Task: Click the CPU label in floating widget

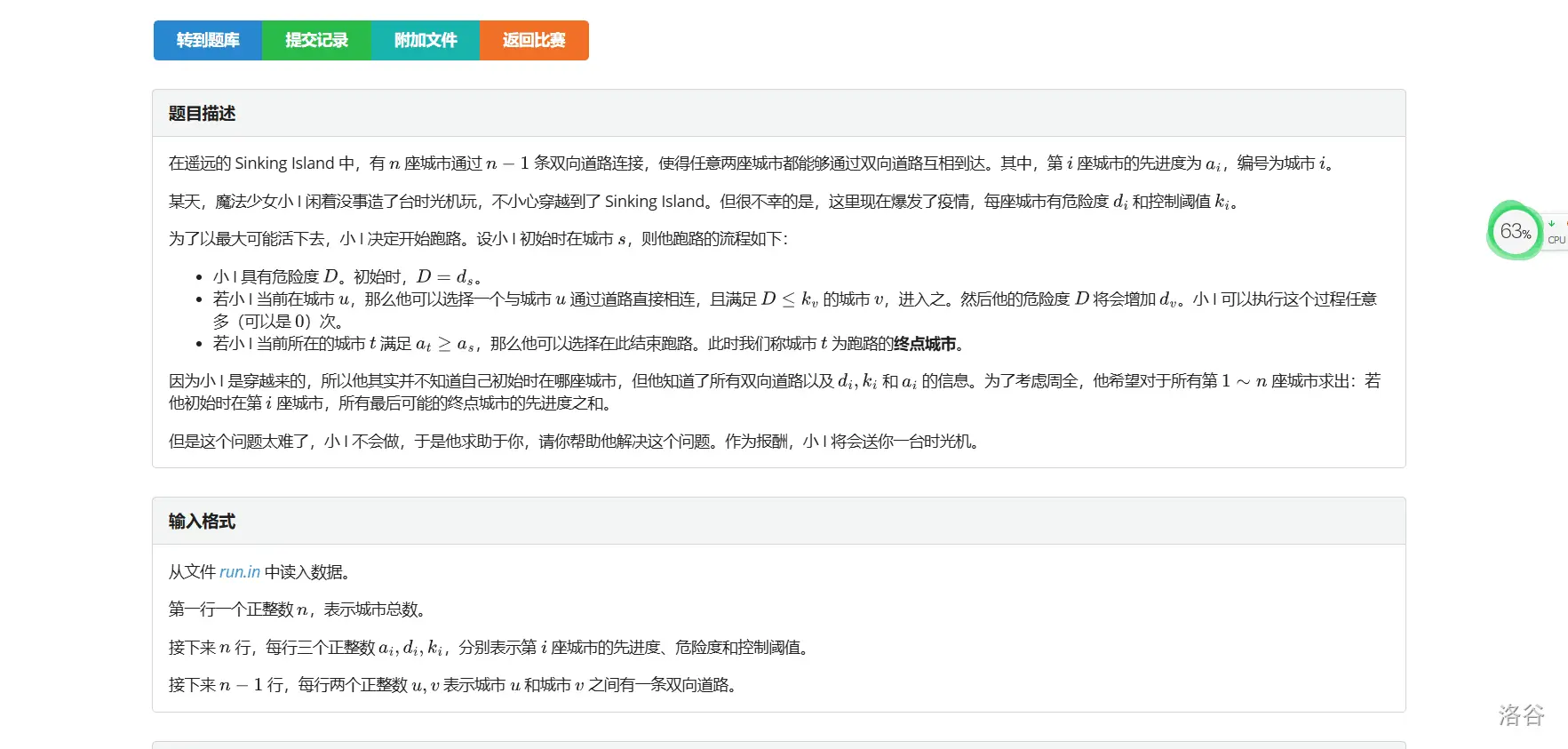Action: coord(1556,240)
